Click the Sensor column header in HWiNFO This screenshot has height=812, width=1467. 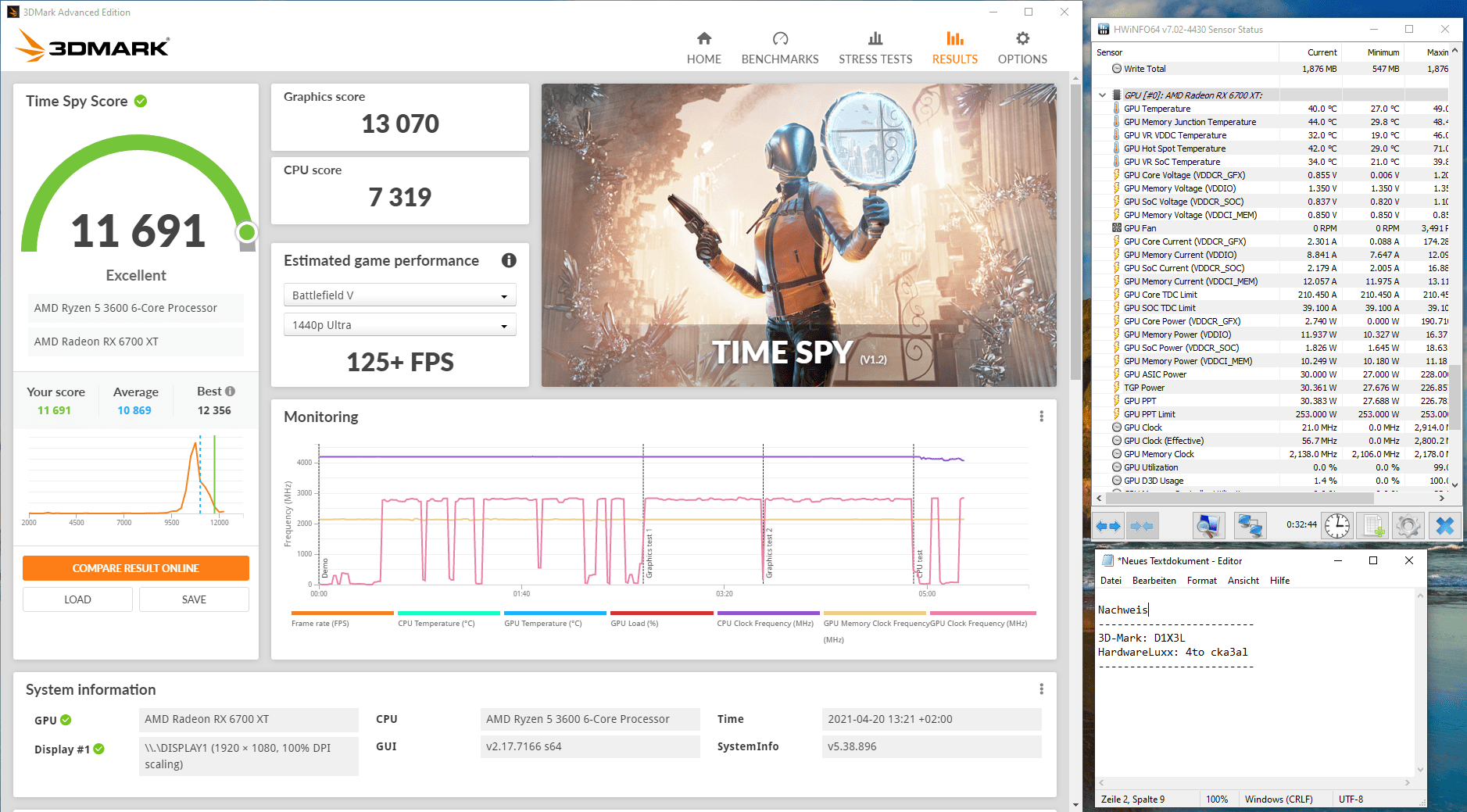coord(1186,52)
